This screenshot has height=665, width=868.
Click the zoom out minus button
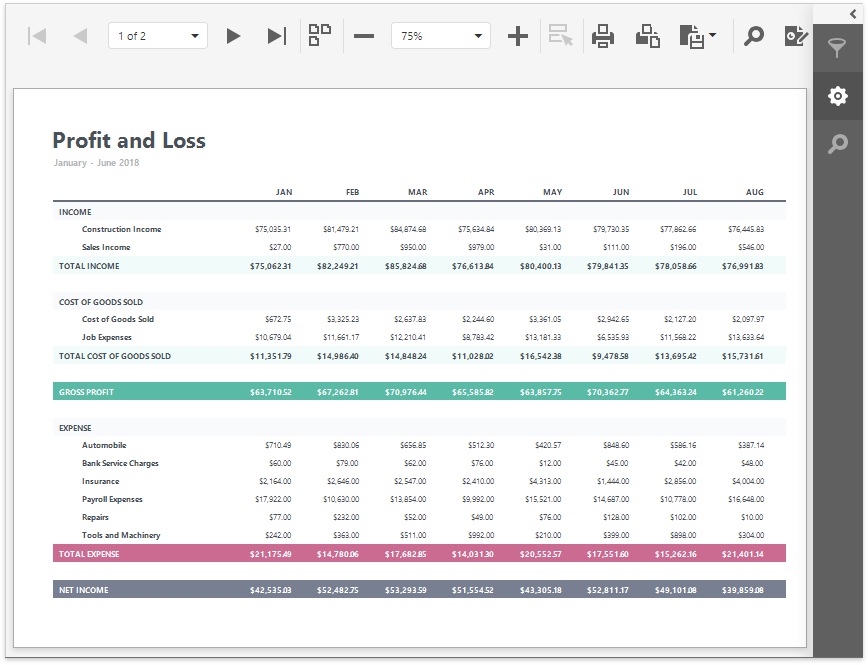[364, 36]
